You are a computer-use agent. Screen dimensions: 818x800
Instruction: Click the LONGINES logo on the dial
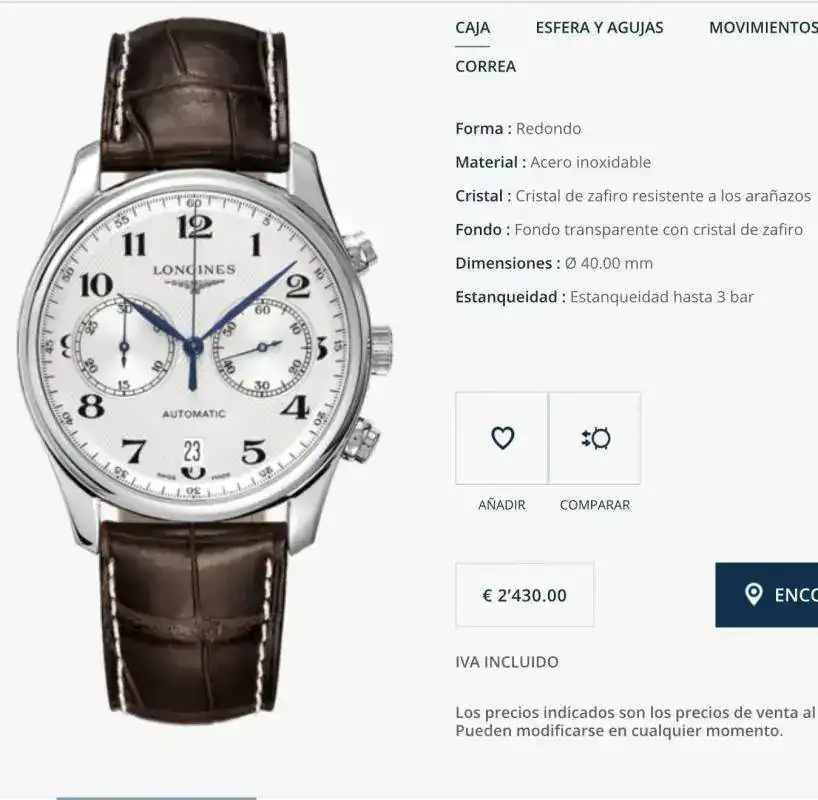click(194, 270)
